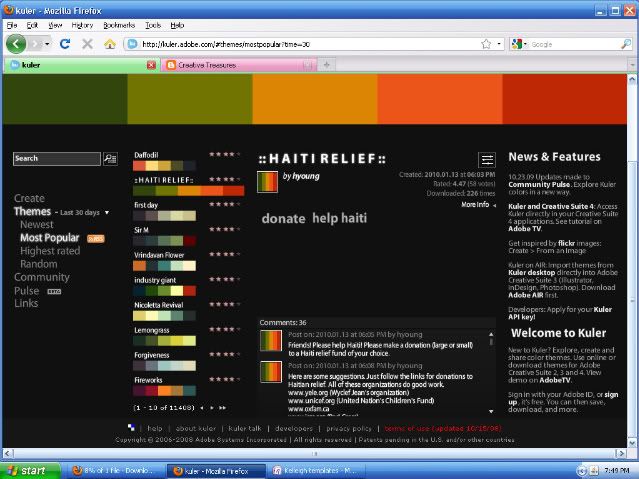Viewport: 639px width, 479px height.
Task: Stop loading with the X icon
Action: (x=87, y=44)
